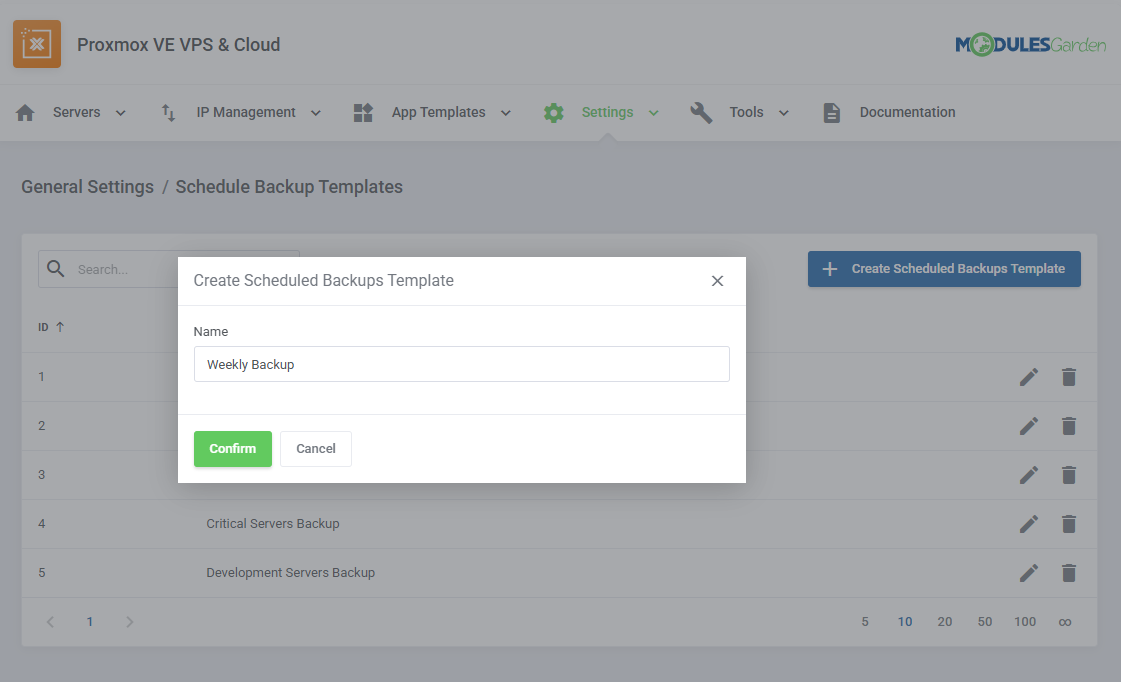1121x682 pixels.
Task: Show 50 entries per page
Action: tap(984, 622)
